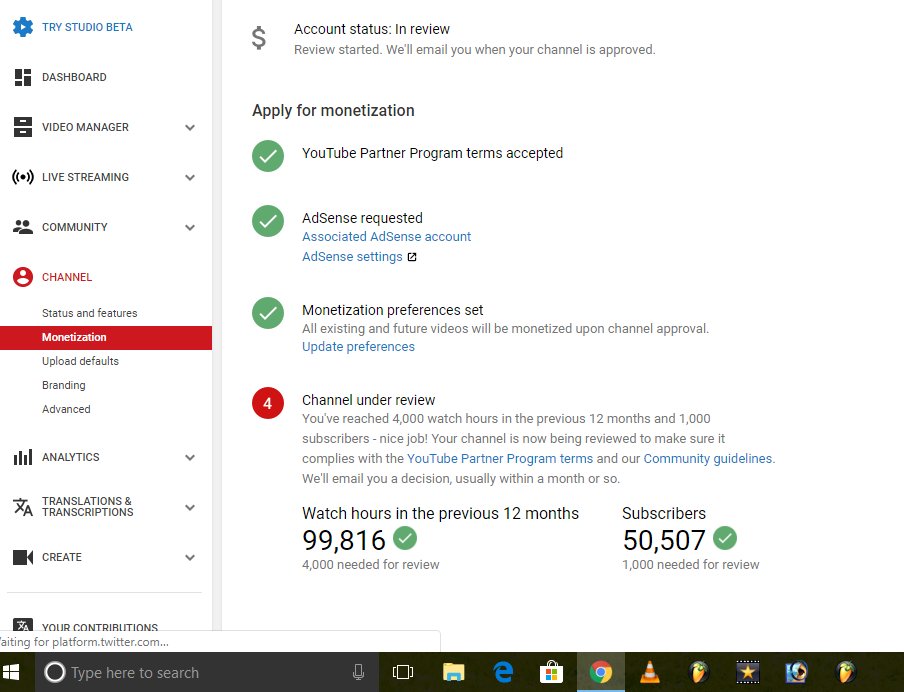The image size is (904, 692).
Task: Click the external link icon beside AdSense settings
Action: coord(412,257)
